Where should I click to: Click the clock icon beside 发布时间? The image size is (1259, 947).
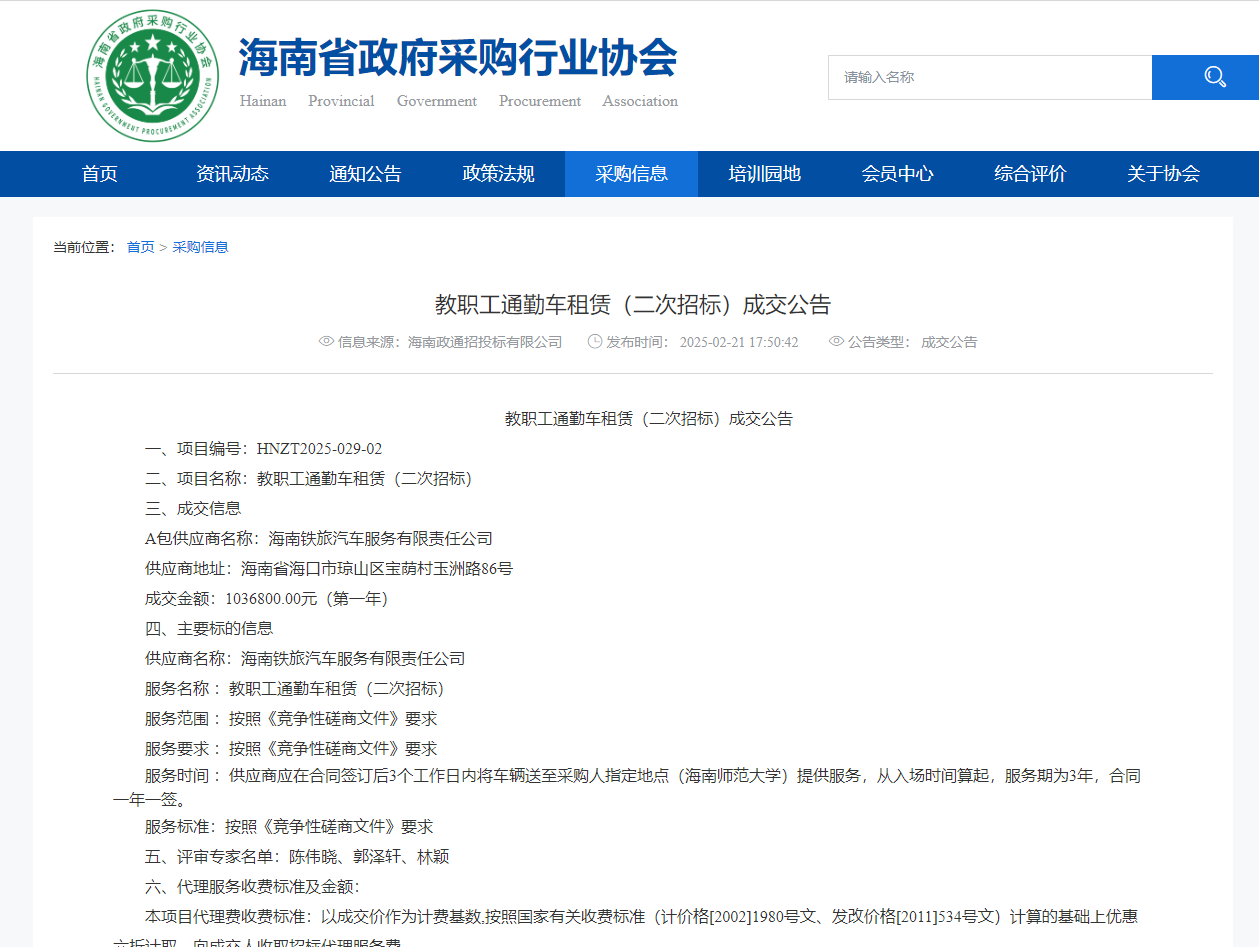pos(594,342)
